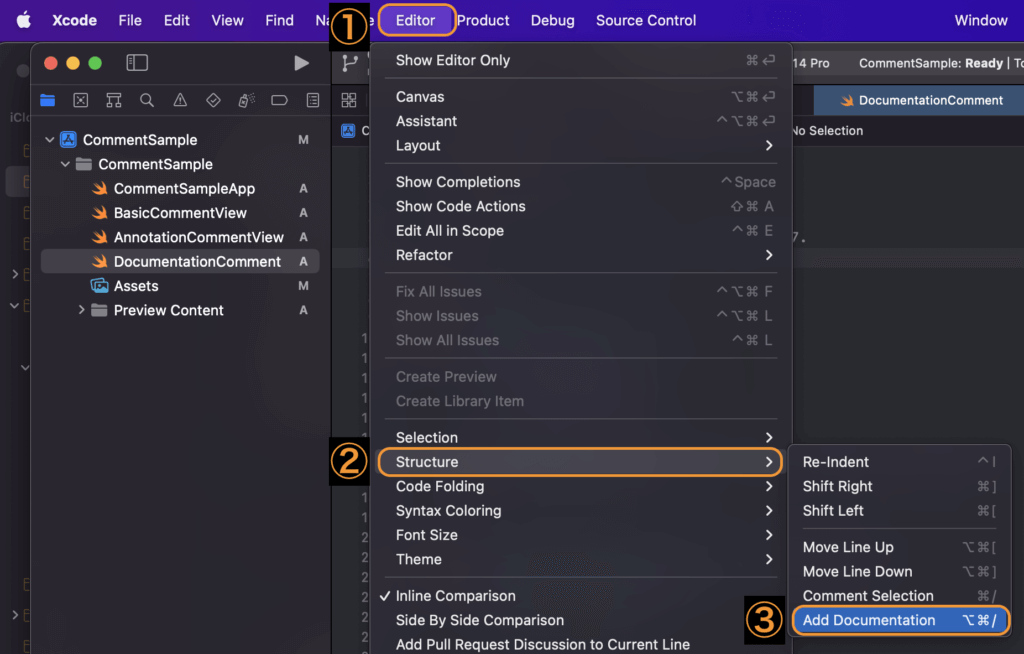1024x654 pixels.
Task: Select BasicCommentView swift file
Action: click(x=180, y=213)
